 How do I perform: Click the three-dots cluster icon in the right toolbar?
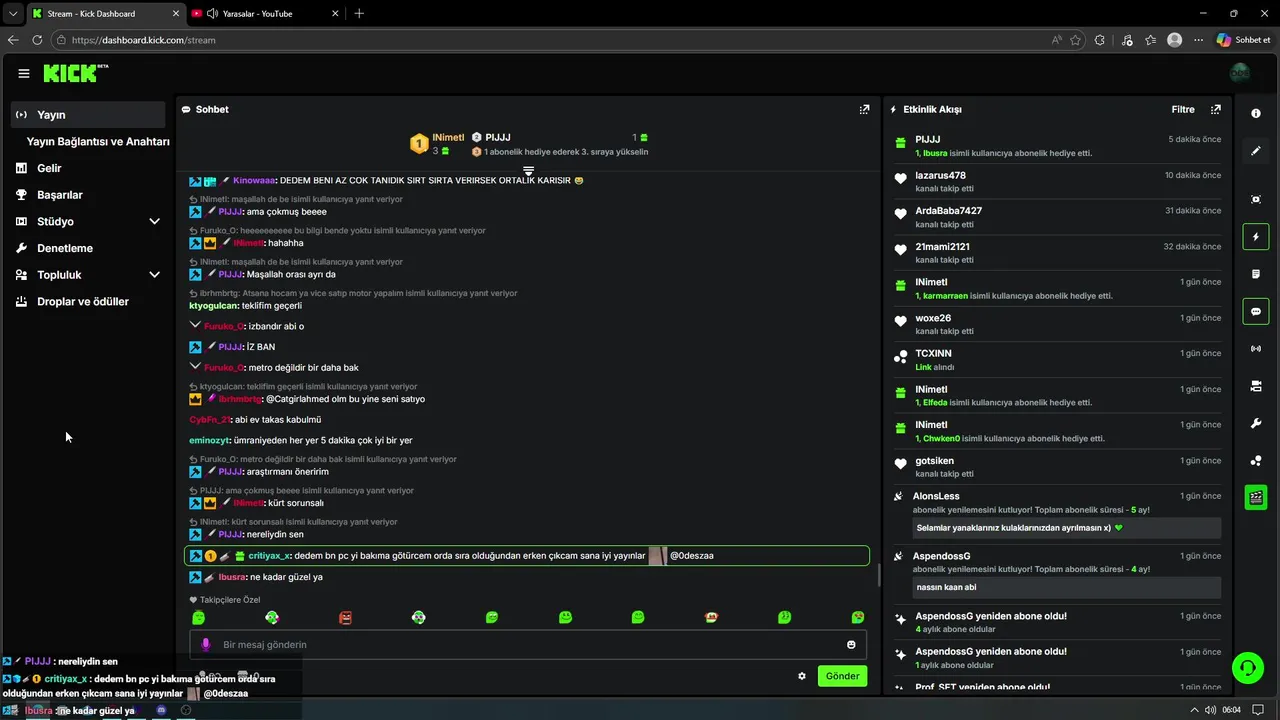1256,461
